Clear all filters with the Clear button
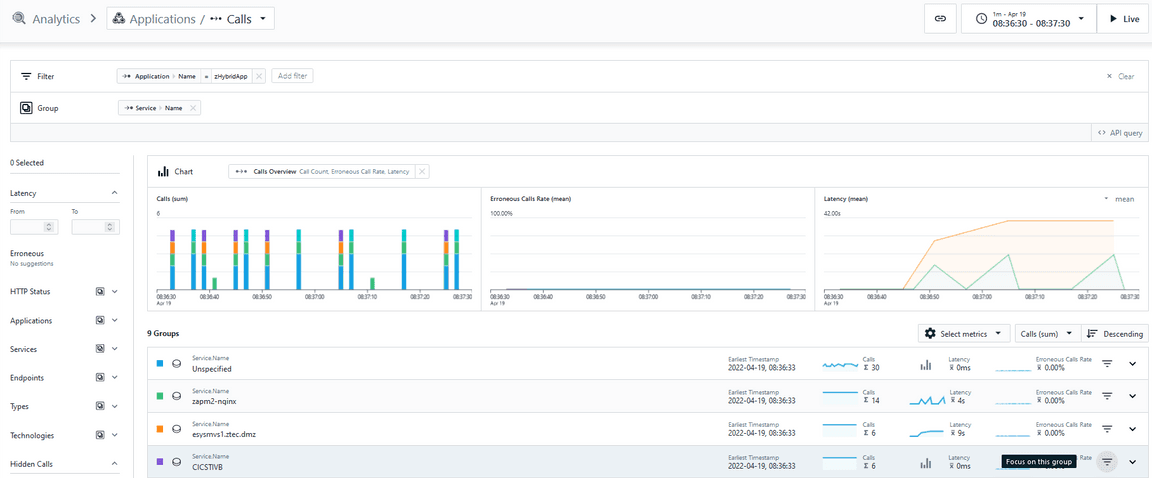This screenshot has width=1152, height=478. pos(1120,76)
